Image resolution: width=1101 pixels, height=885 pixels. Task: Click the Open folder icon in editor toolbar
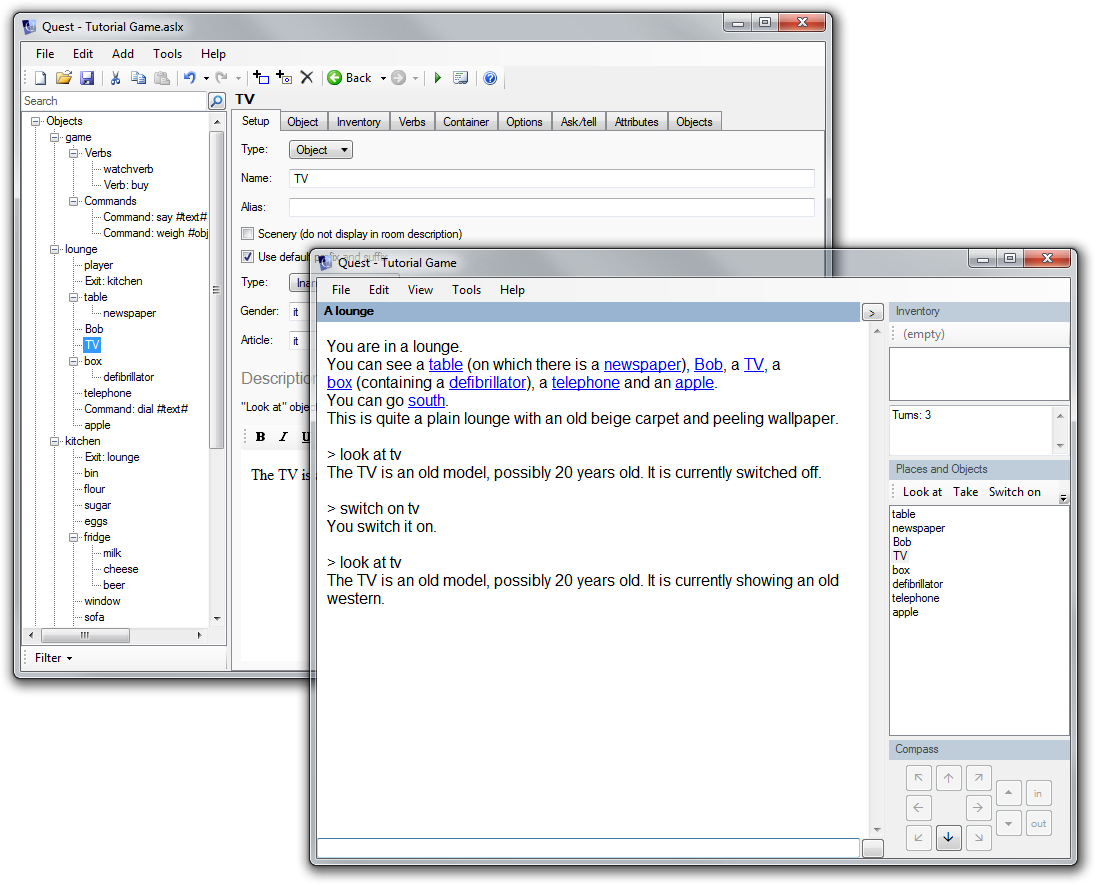point(64,78)
